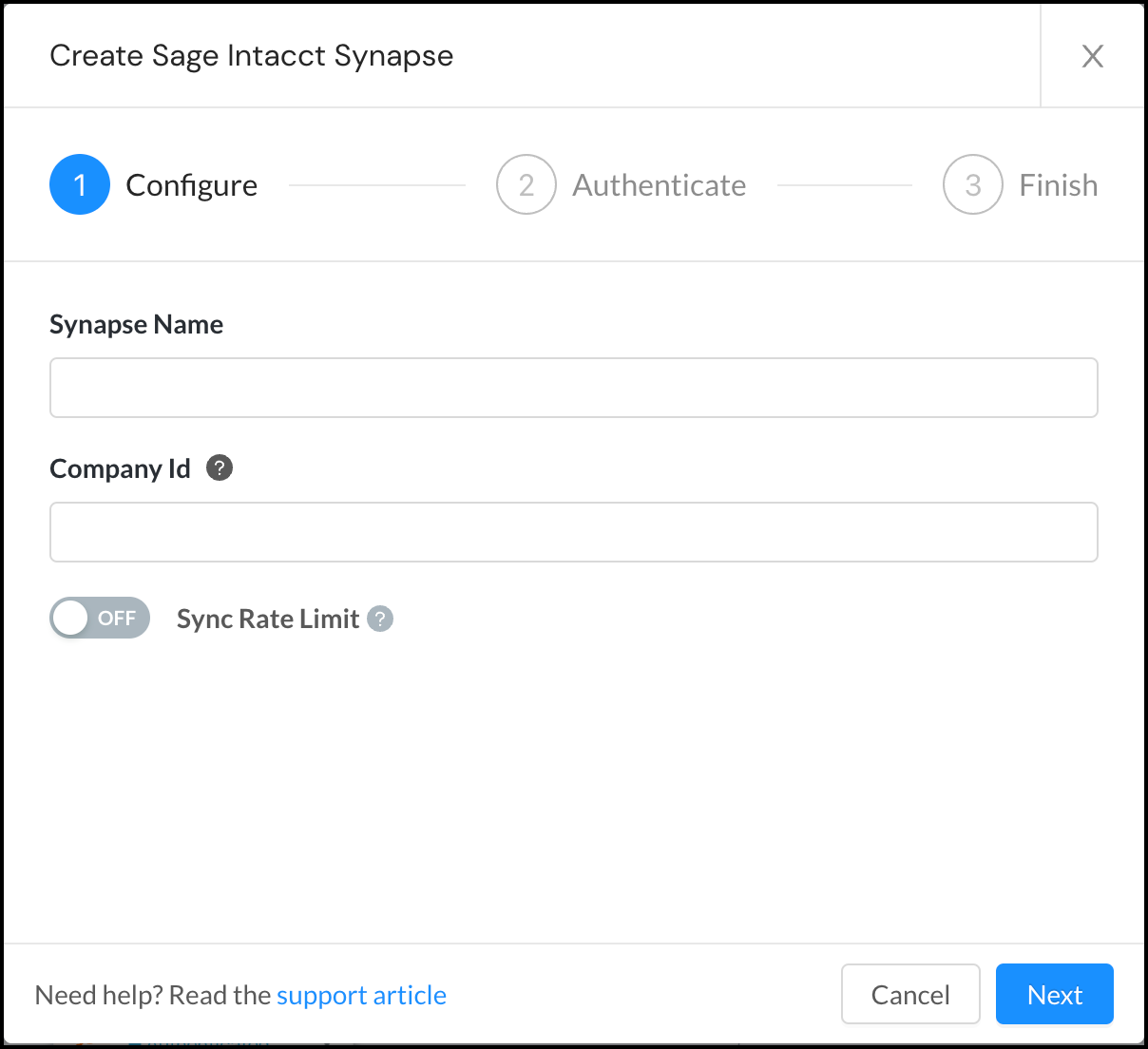Open the support article link
Image resolution: width=1148 pixels, height=1049 pixels.
361,995
